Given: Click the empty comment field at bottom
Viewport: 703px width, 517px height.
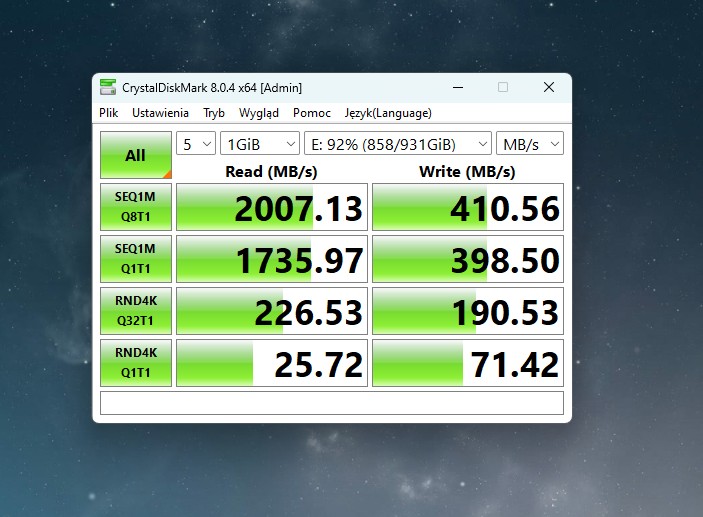Looking at the screenshot, I should [x=332, y=403].
